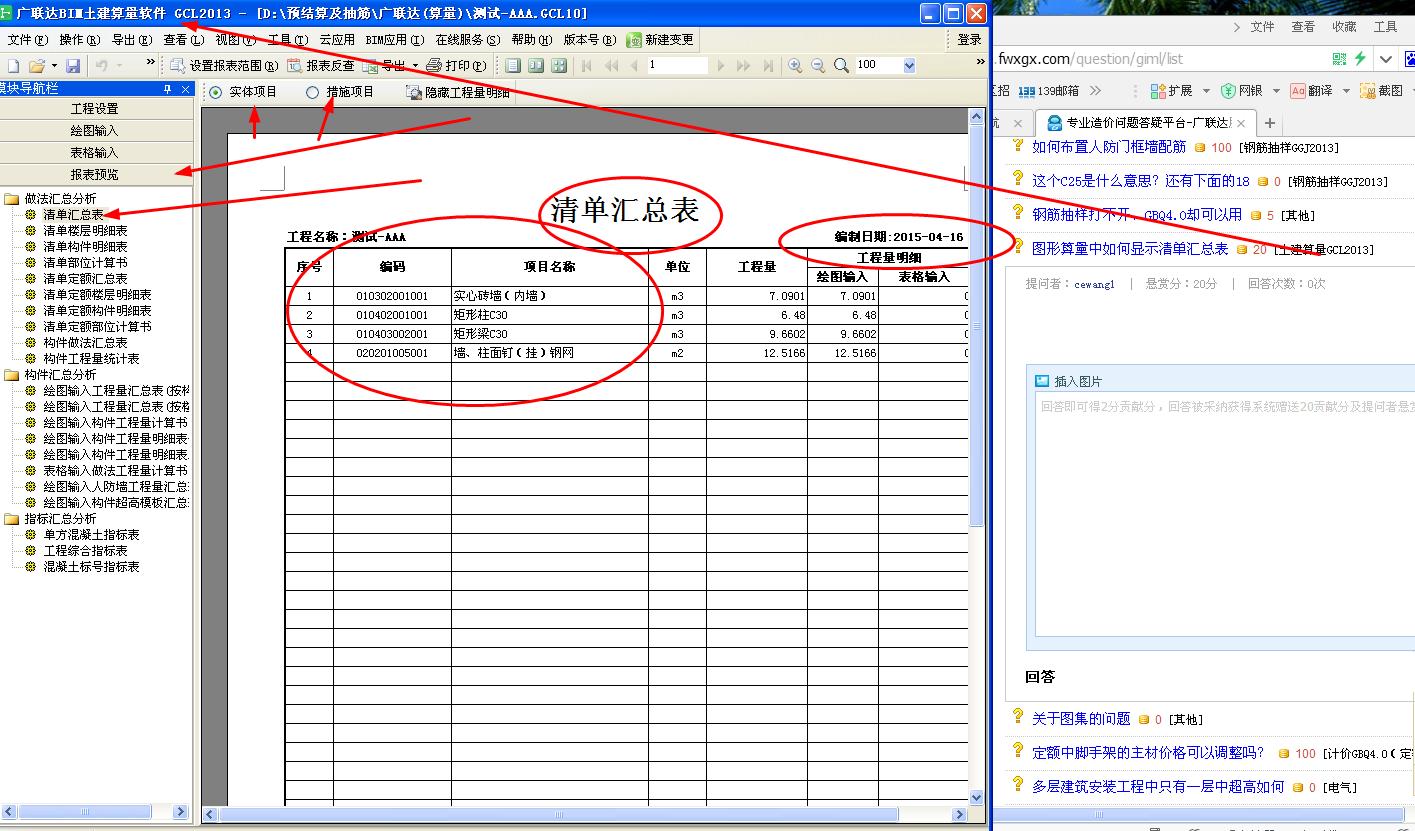Click 隐藏工程量明细 hide details button
Screen dimensions: 1415x831
tap(458, 92)
